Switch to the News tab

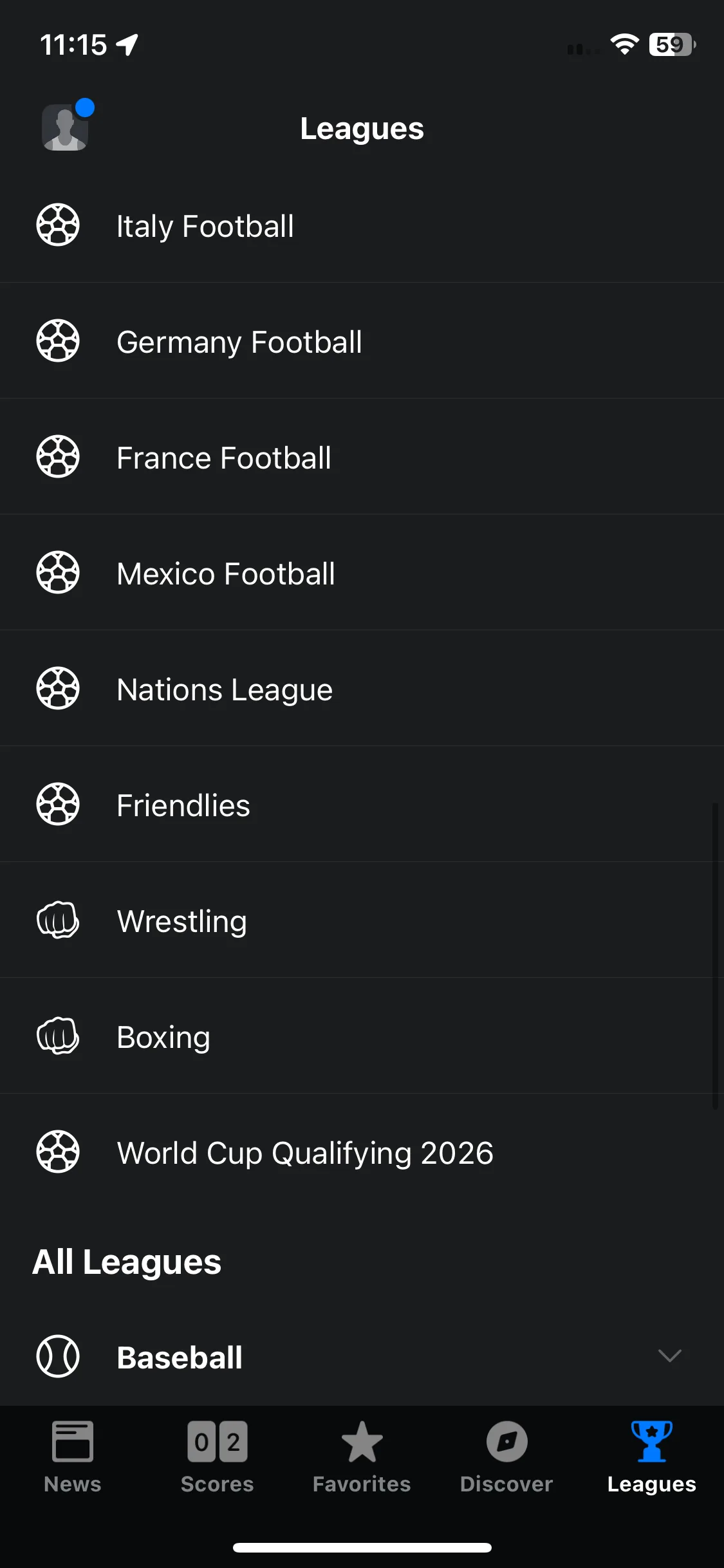point(73,1457)
